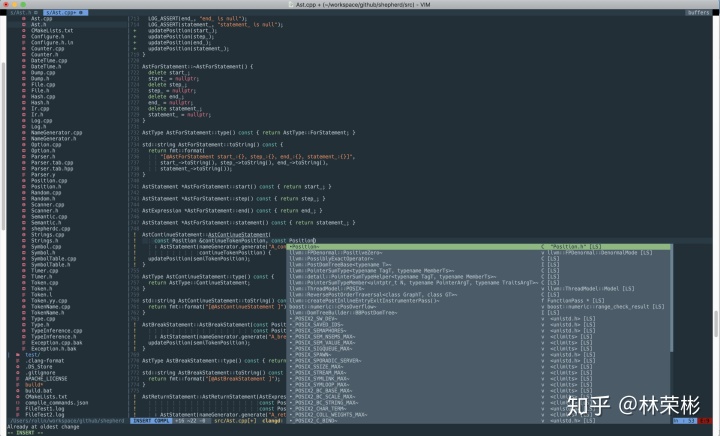Click the file icon beside shepherdc.cpp
Image resolution: width=720 pixels, height=436 pixels.
(x=24, y=229)
